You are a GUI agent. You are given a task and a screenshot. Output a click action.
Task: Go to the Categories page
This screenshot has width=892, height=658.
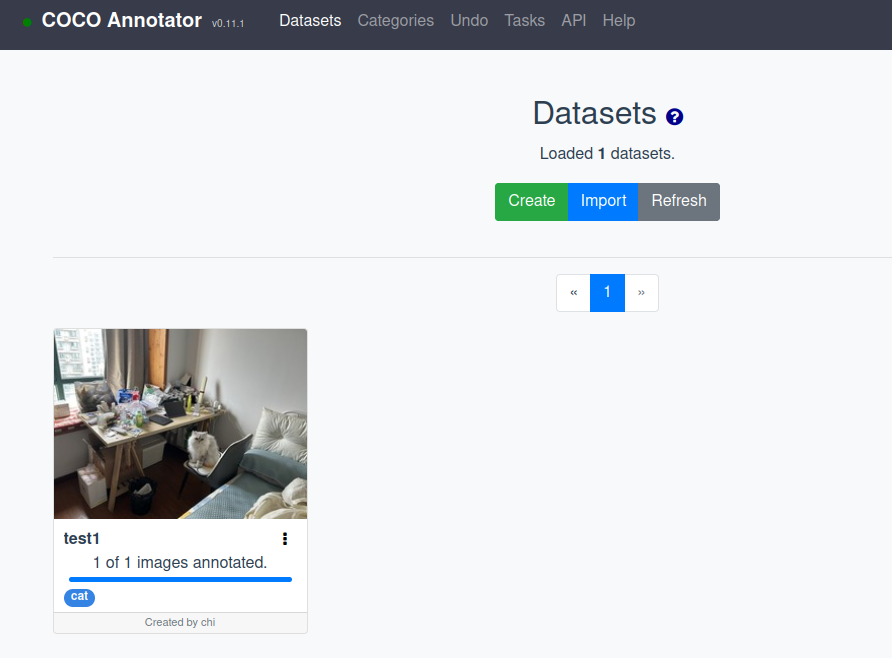point(395,20)
